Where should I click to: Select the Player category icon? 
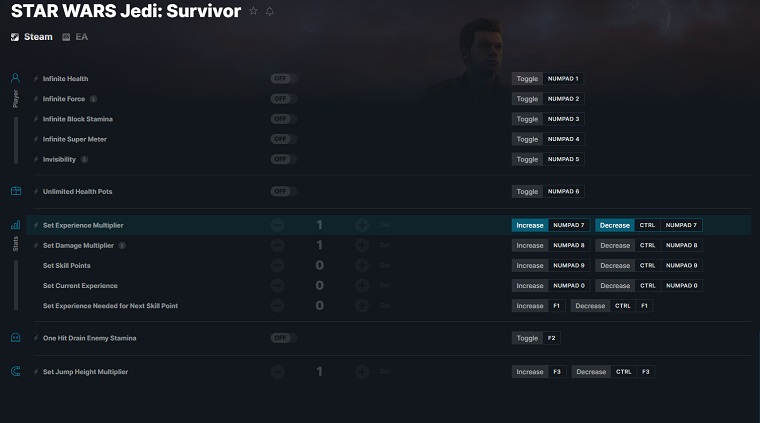coord(16,78)
